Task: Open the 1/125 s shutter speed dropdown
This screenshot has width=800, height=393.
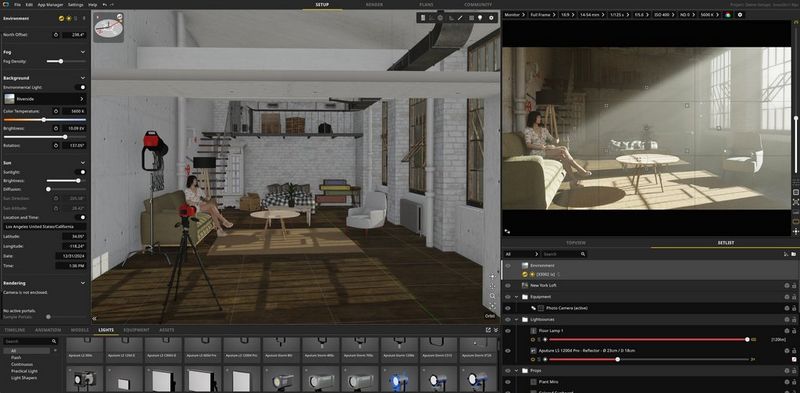Action: (619, 15)
